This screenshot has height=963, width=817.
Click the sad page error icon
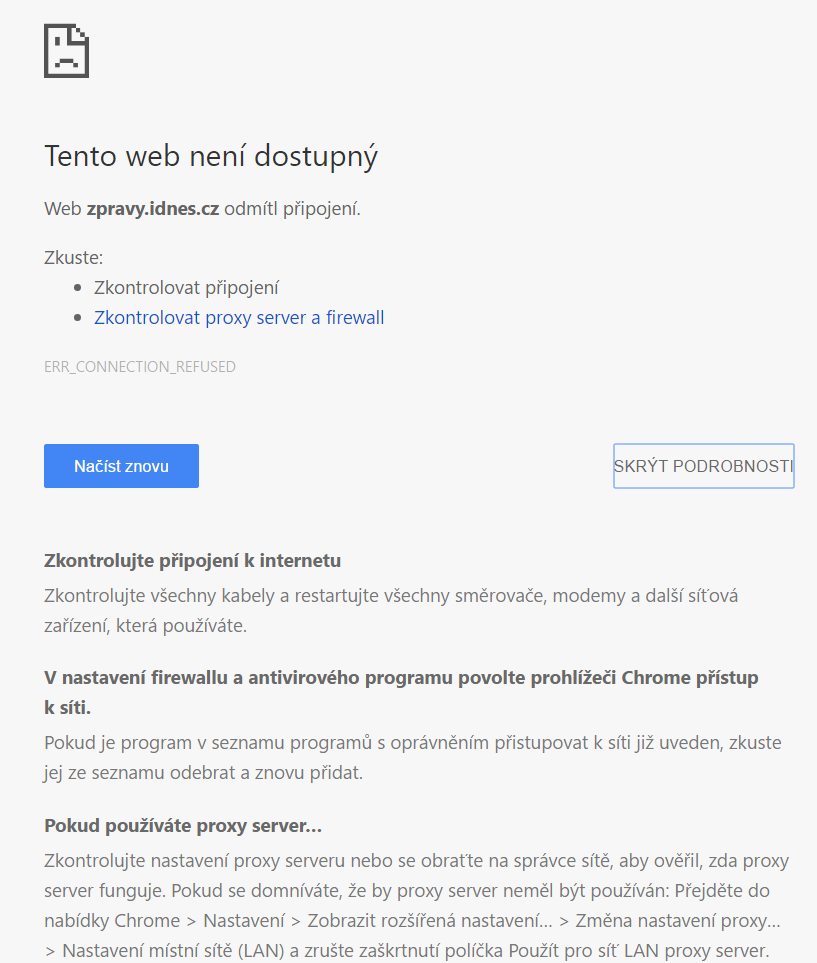[67, 50]
